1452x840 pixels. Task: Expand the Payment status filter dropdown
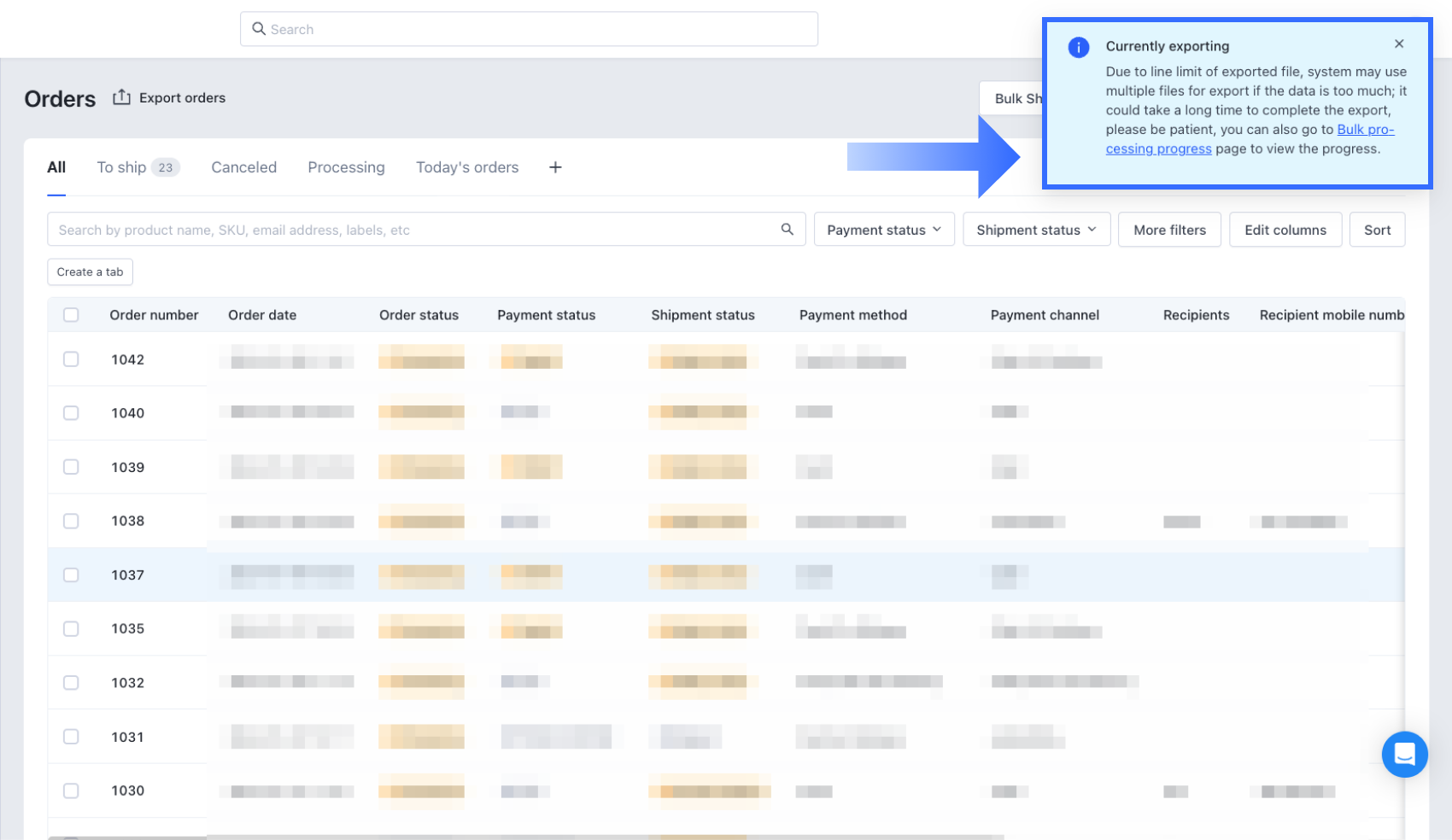coord(884,230)
